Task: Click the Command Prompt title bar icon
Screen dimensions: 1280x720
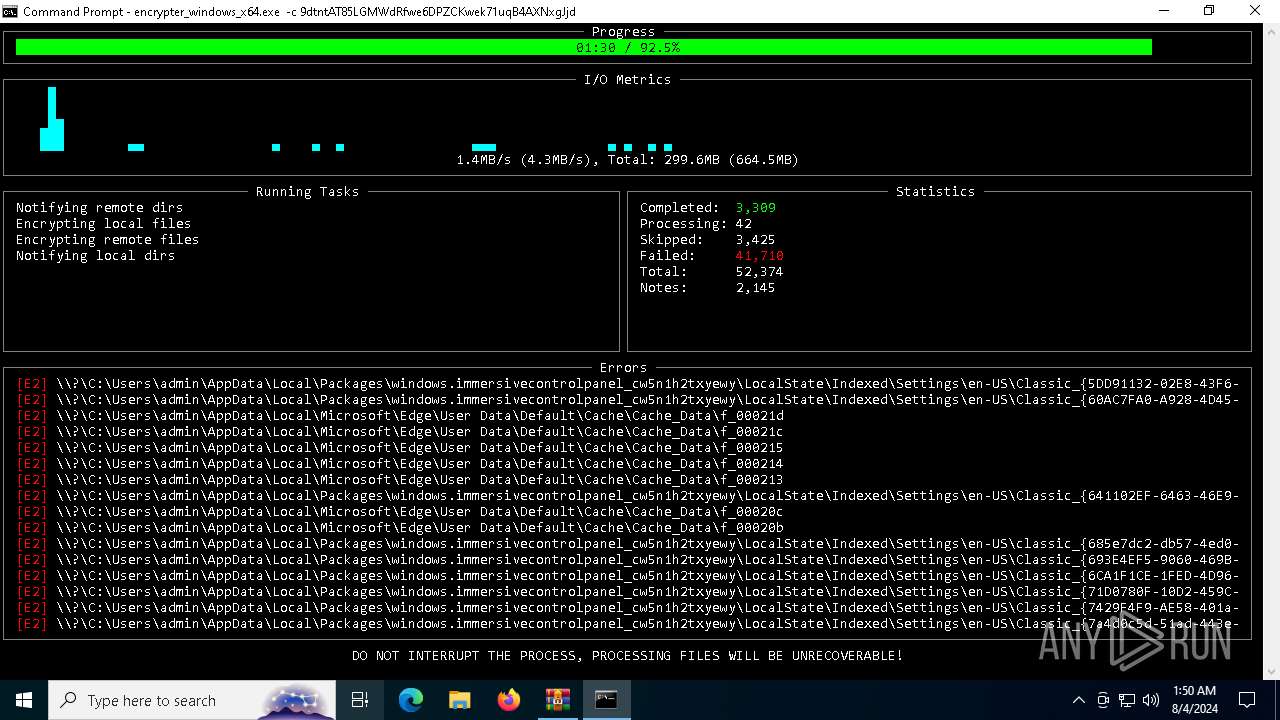Action: click(x=10, y=11)
